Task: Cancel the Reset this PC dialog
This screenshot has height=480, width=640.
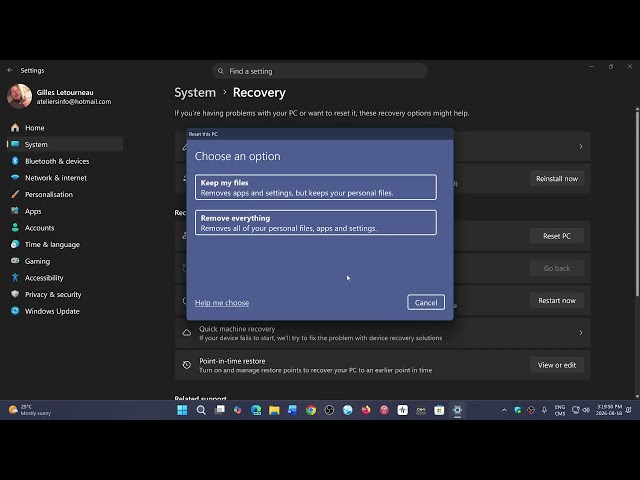Action: coord(426,302)
